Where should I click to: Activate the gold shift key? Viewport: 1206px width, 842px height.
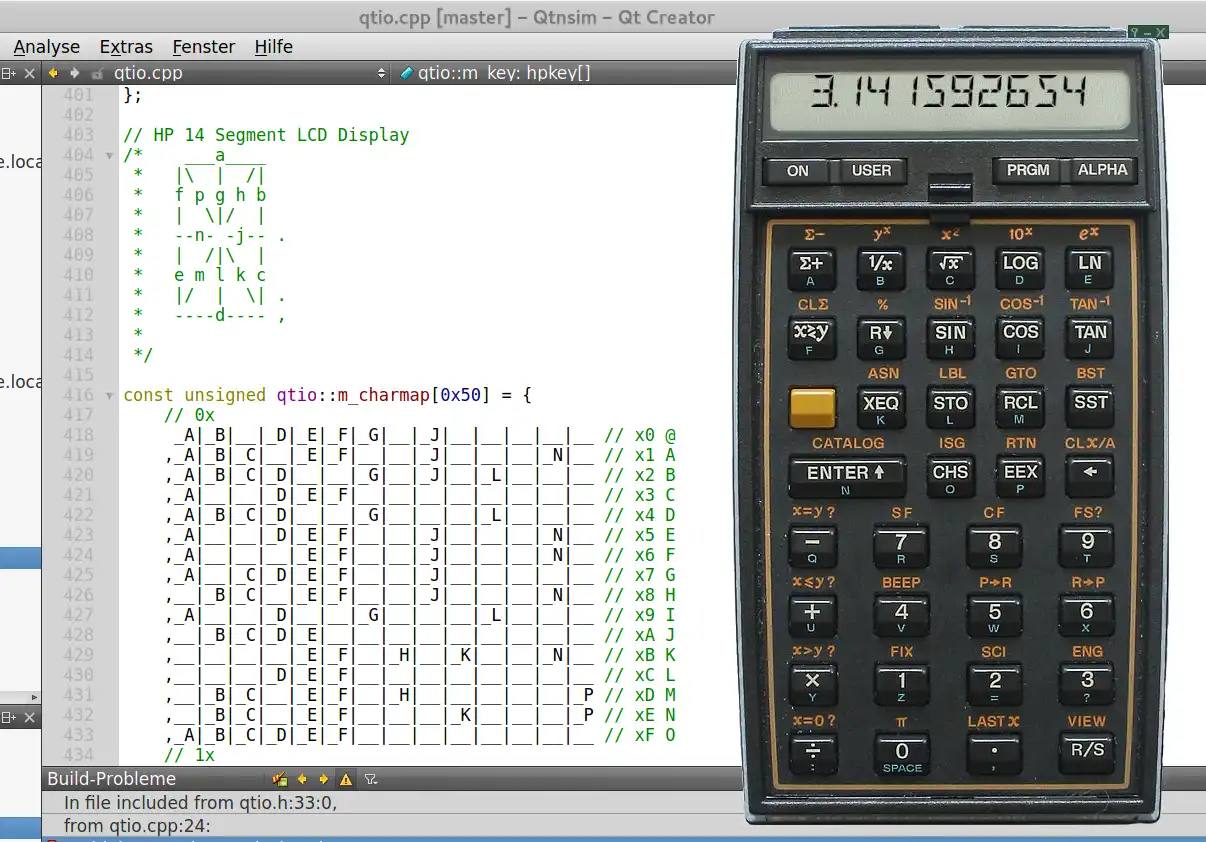click(x=812, y=409)
